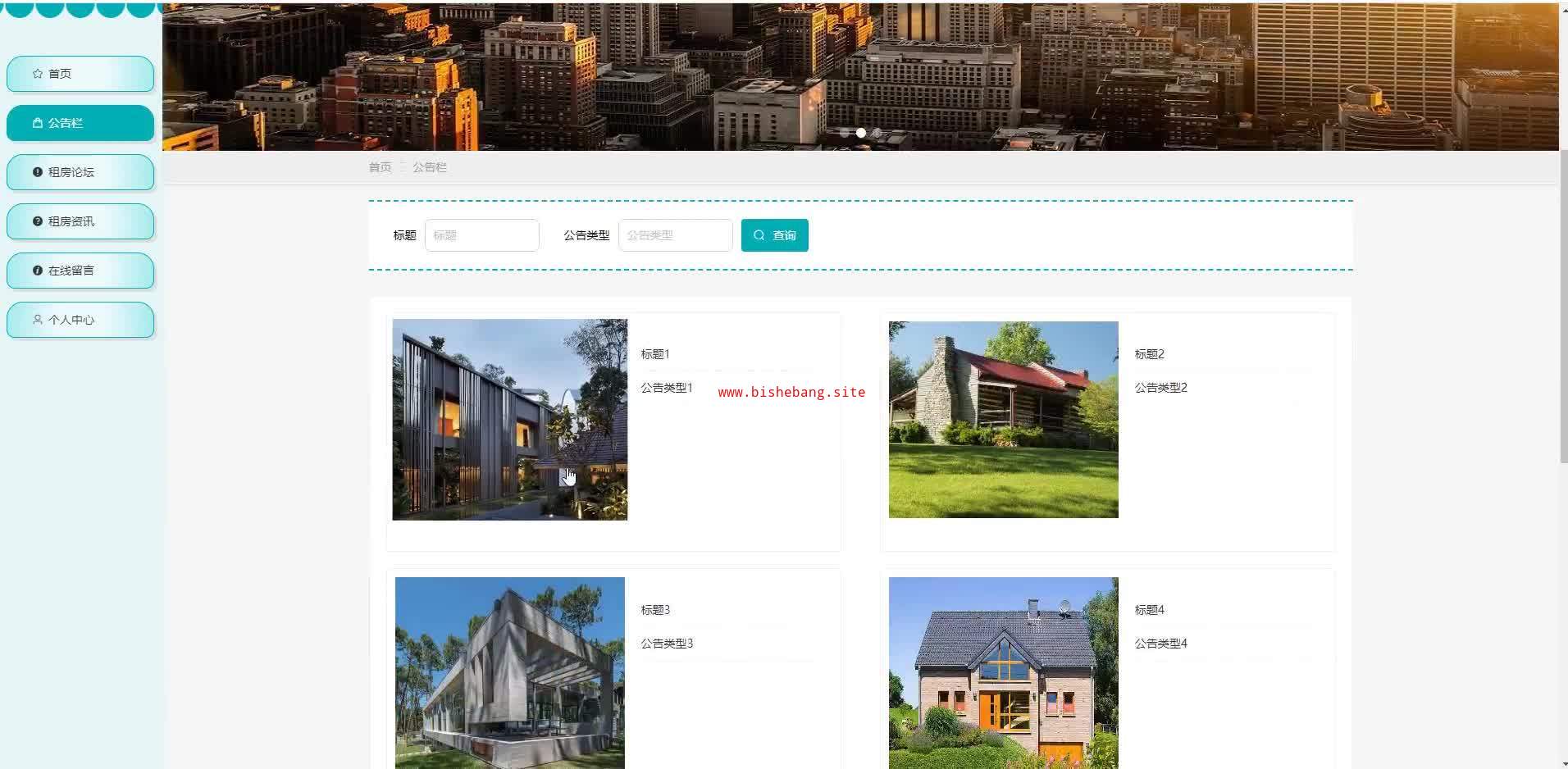Open 租房资讯 from the sidebar
The height and width of the screenshot is (769, 1568).
coord(80,221)
